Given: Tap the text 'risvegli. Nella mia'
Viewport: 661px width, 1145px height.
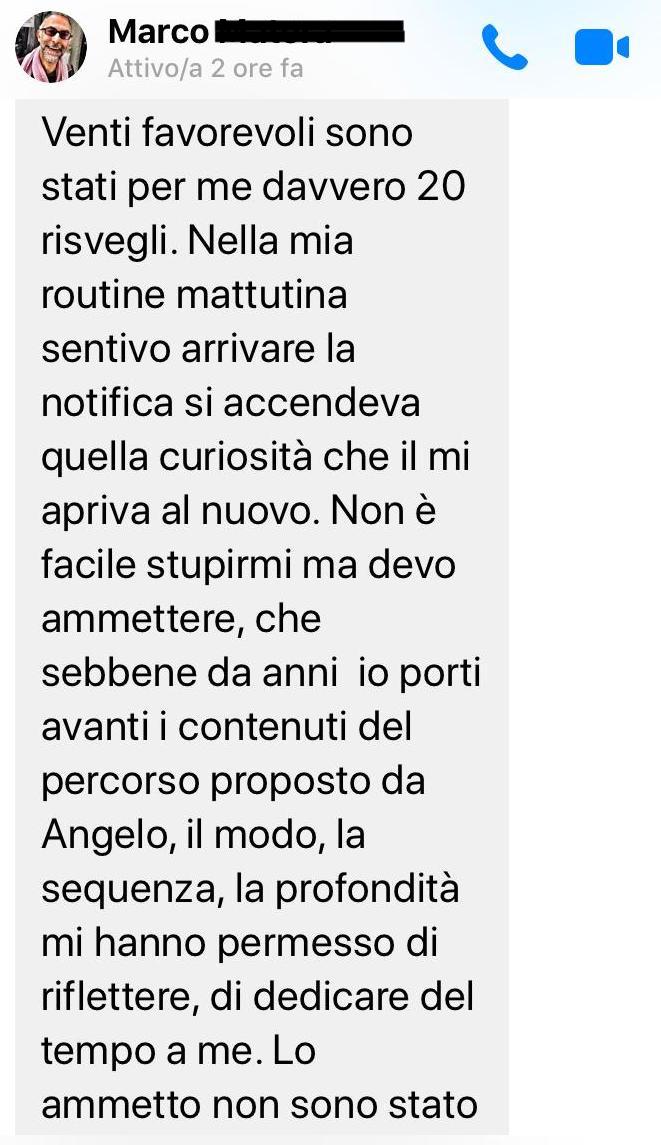Looking at the screenshot, I should 197,241.
